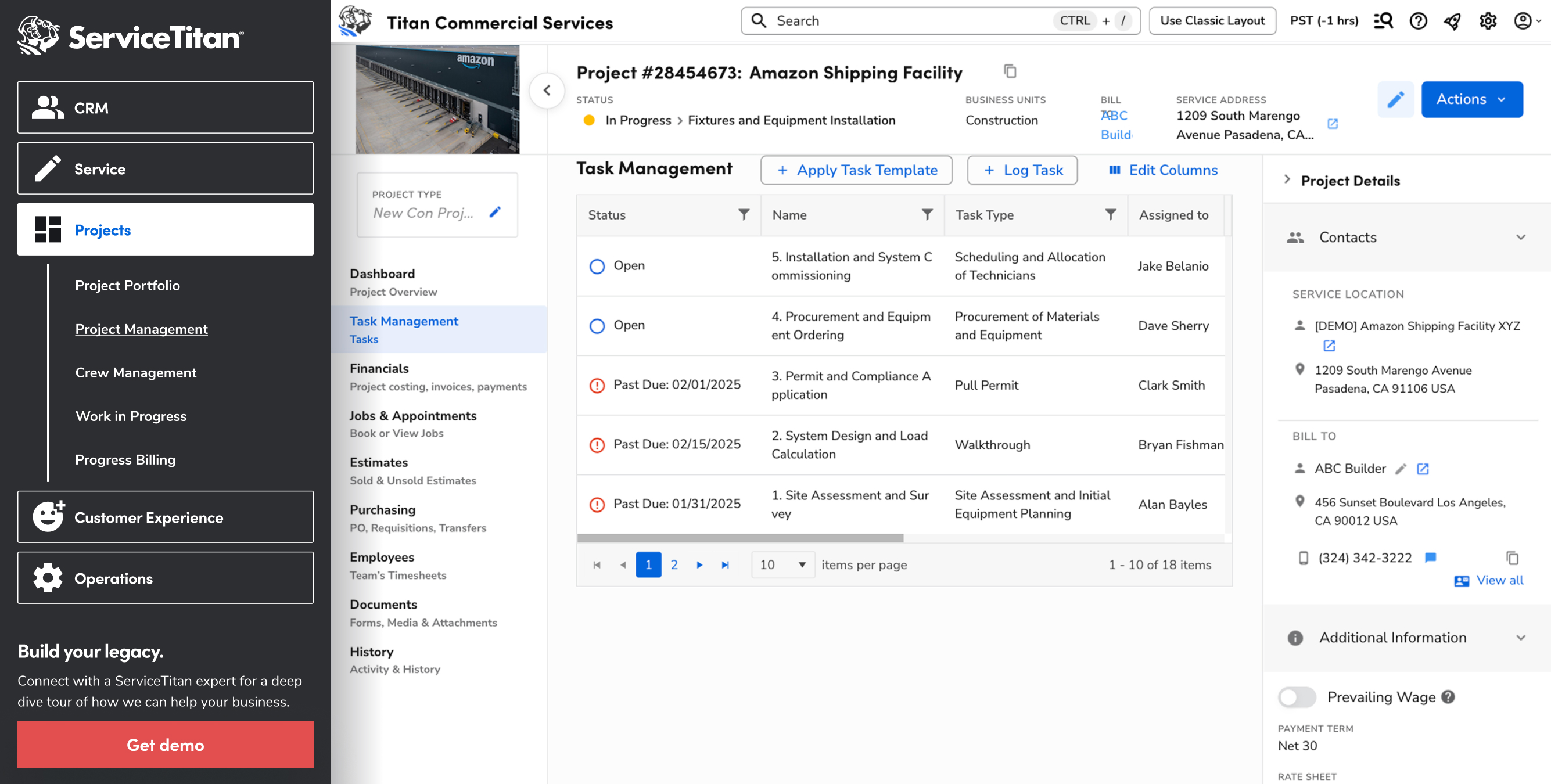This screenshot has width=1551, height=784.
Task: Open items per page dropdown
Action: (782, 564)
